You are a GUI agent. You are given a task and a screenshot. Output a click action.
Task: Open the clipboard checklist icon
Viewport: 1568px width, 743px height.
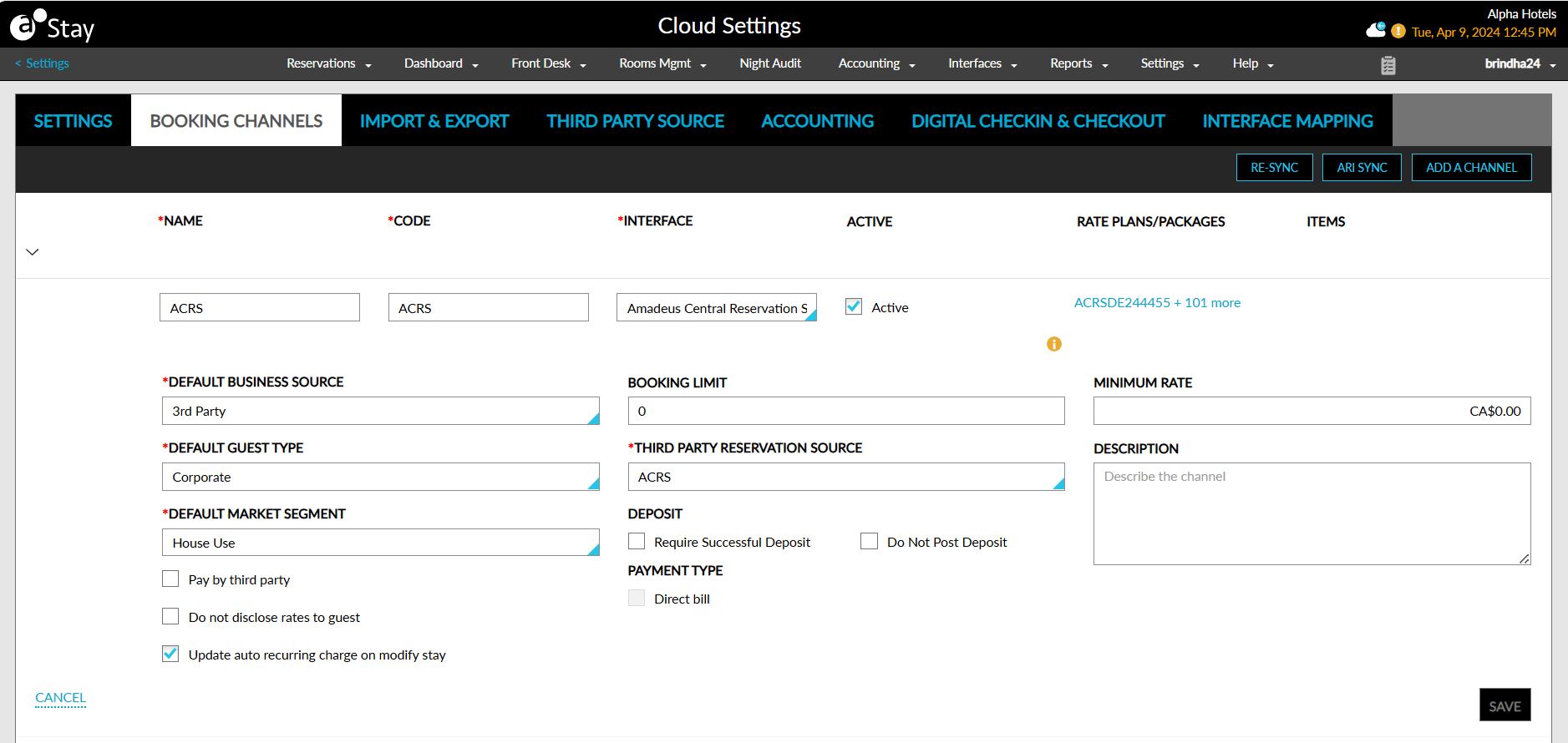point(1388,65)
